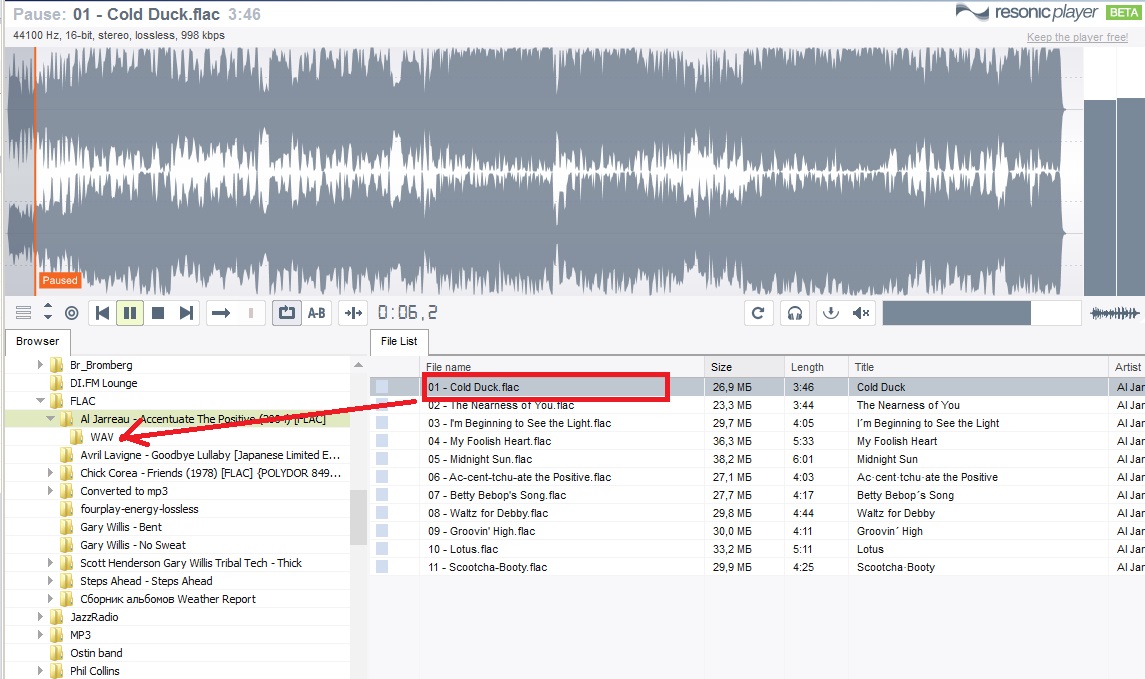Expand the Chick Corea - Friends folder
This screenshot has height=679, width=1145.
coord(50,472)
